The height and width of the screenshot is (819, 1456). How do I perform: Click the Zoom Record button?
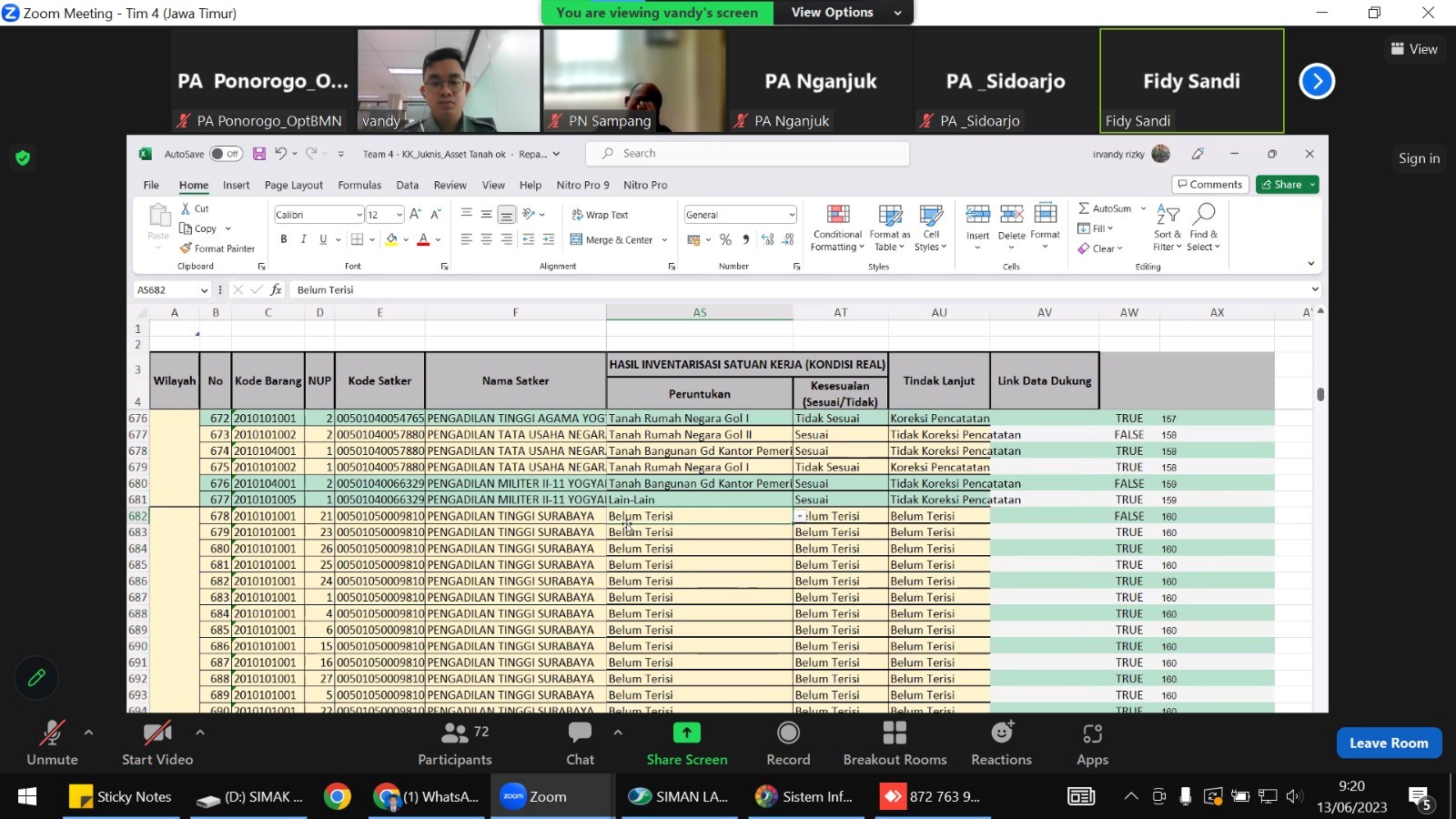coord(788,743)
